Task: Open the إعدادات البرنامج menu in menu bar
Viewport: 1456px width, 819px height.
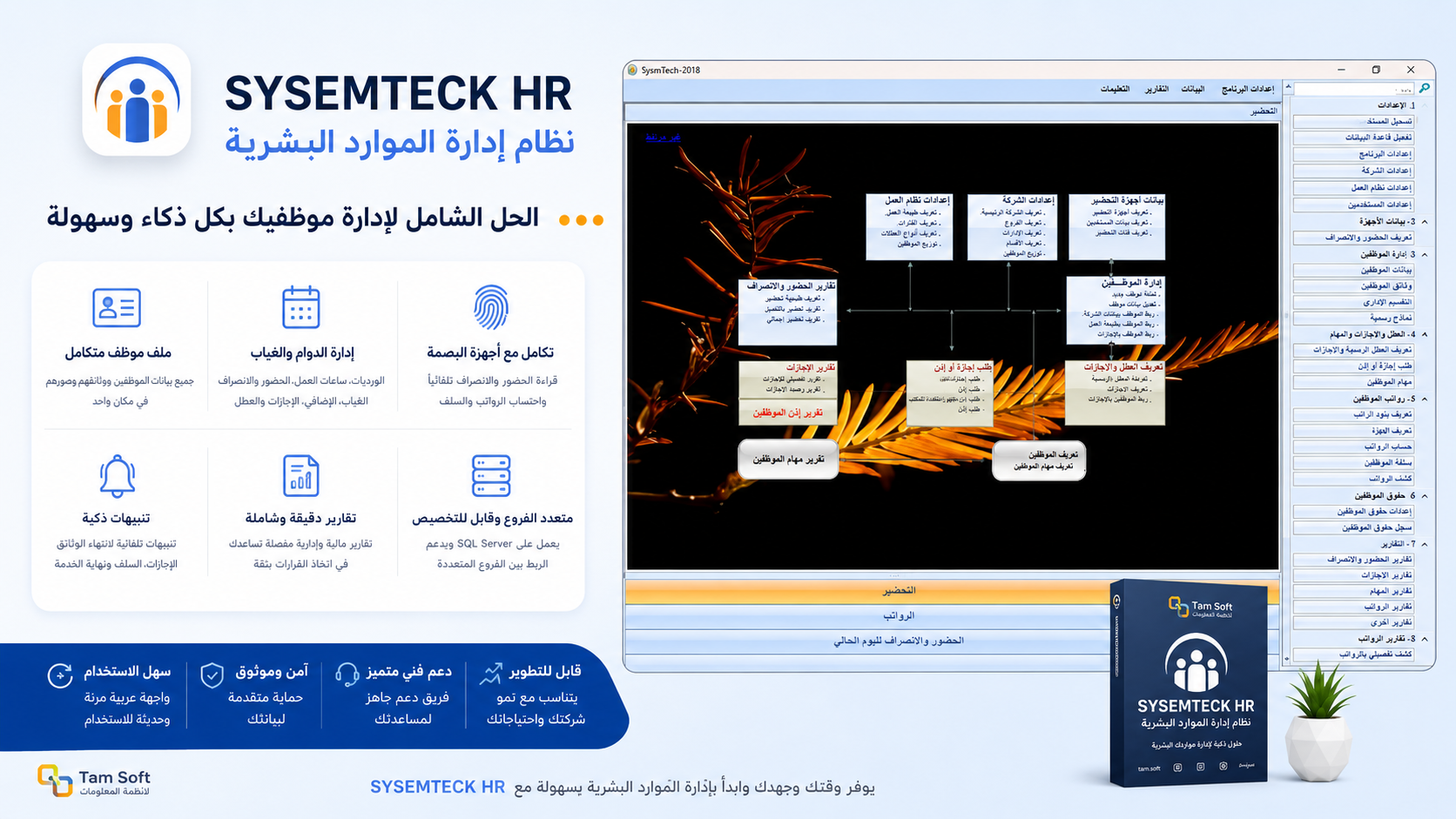Action: pyautogui.click(x=1247, y=89)
